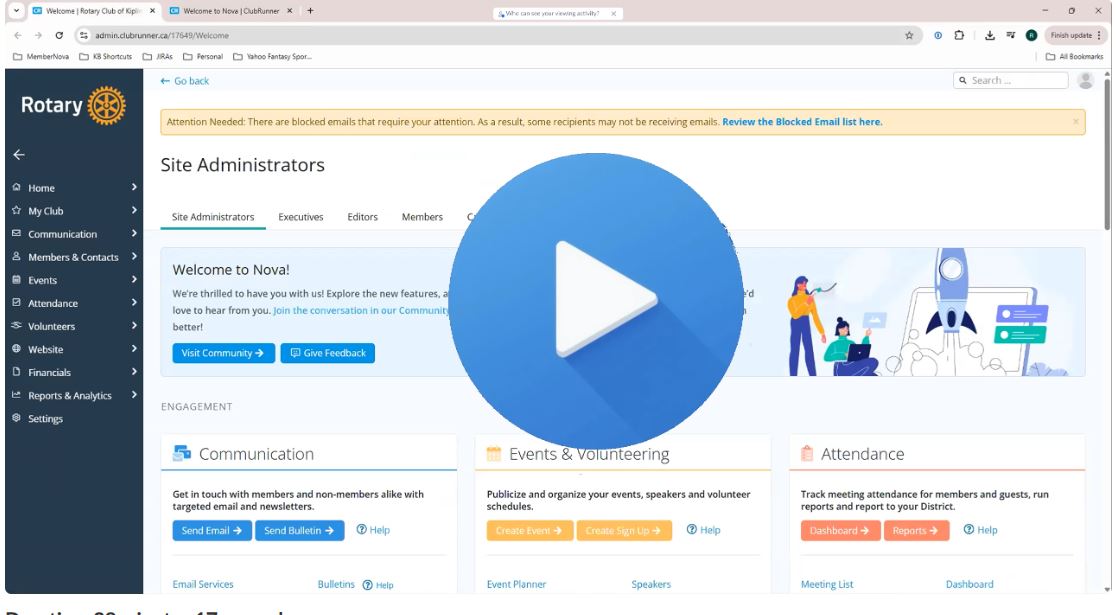Click the site information icon in address bar
The height and width of the screenshot is (615, 1116).
click(84, 35)
